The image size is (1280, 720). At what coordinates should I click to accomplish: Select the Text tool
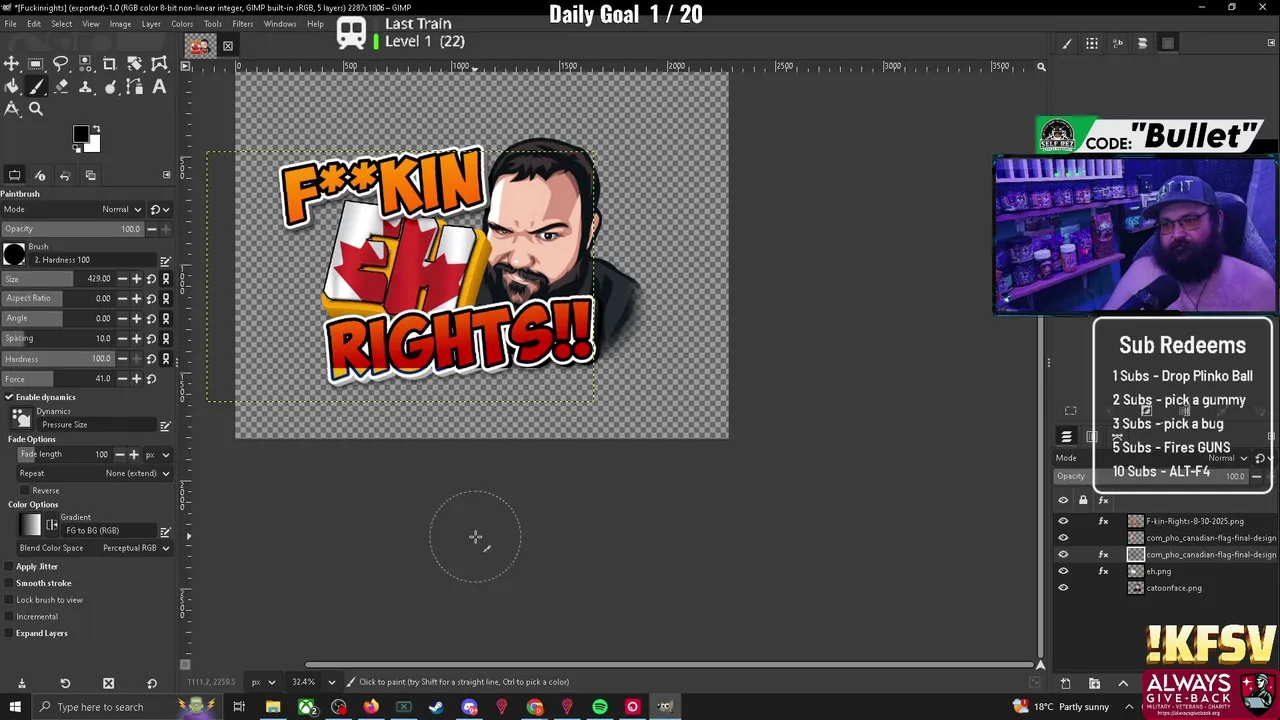[x=159, y=87]
